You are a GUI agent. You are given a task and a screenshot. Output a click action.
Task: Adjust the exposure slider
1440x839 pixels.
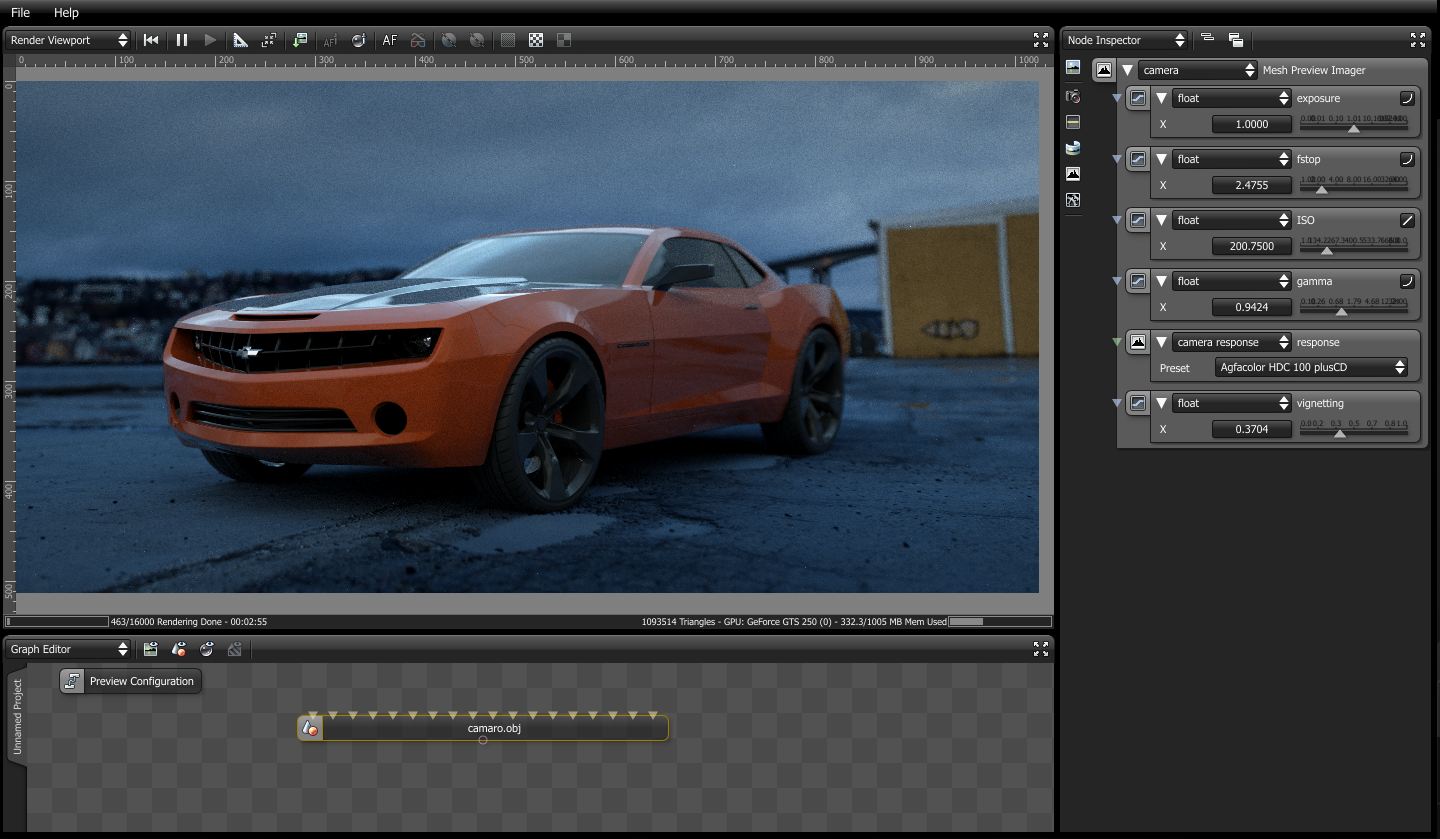(x=1354, y=124)
